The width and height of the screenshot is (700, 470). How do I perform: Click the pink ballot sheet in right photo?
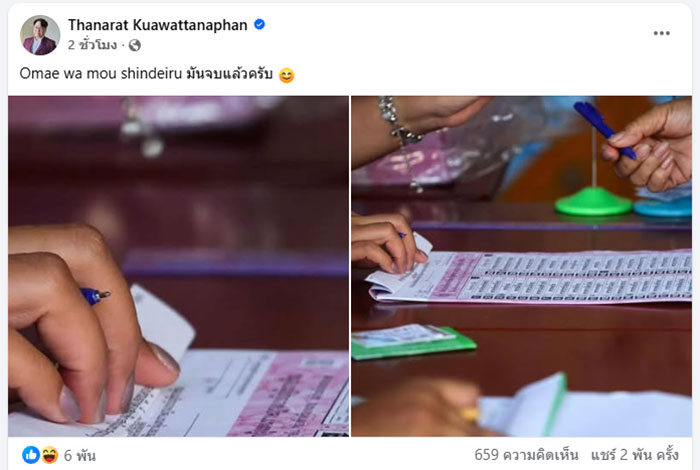(x=529, y=277)
